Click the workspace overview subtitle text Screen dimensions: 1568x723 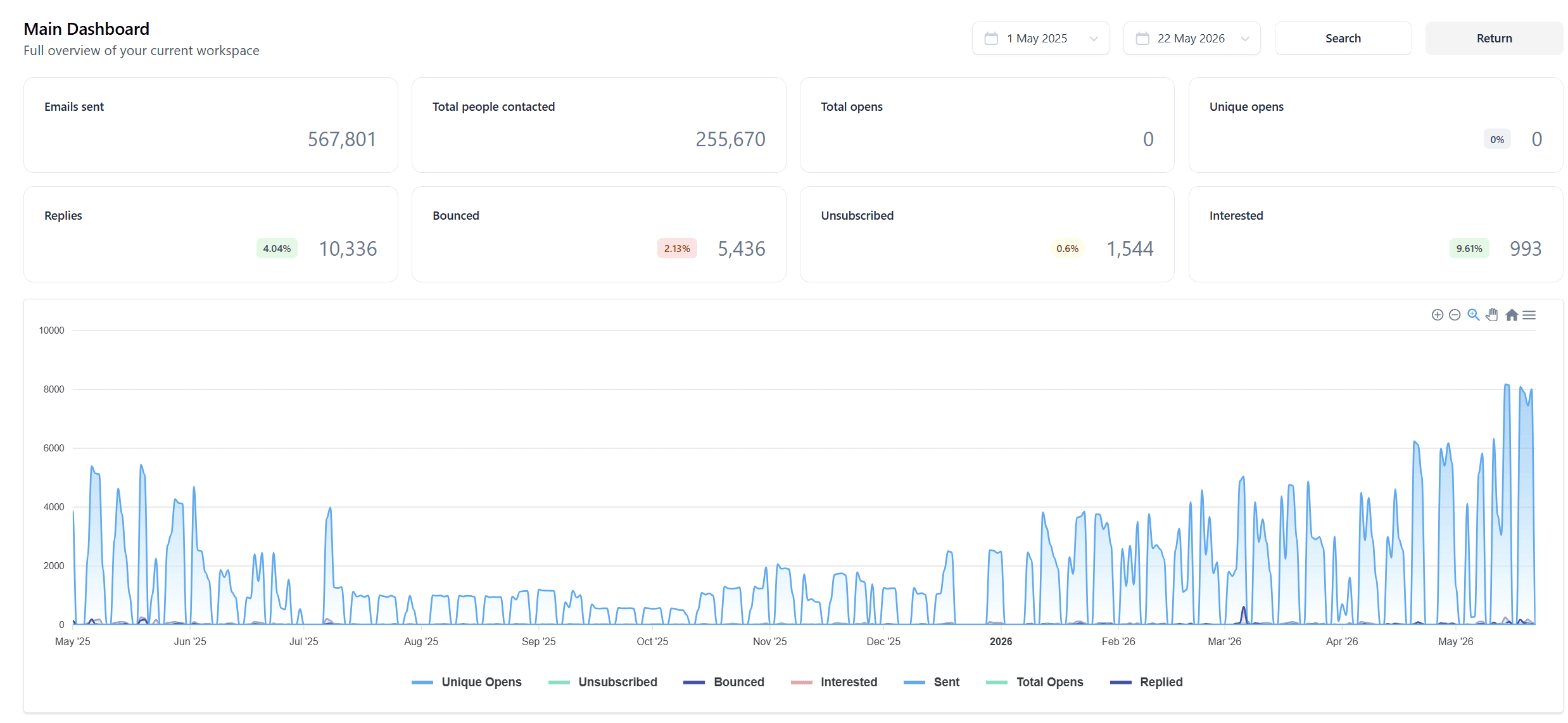[x=141, y=51]
